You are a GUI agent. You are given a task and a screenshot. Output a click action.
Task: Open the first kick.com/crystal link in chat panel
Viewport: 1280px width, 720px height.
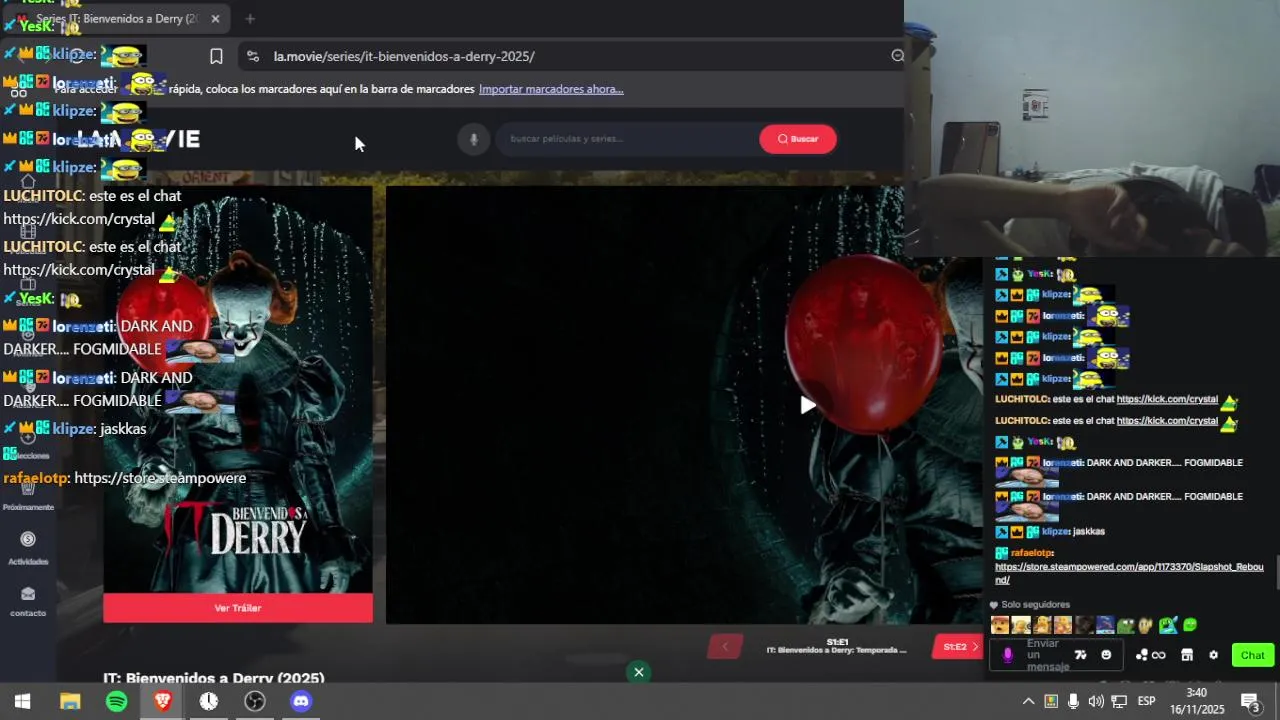click(1167, 399)
